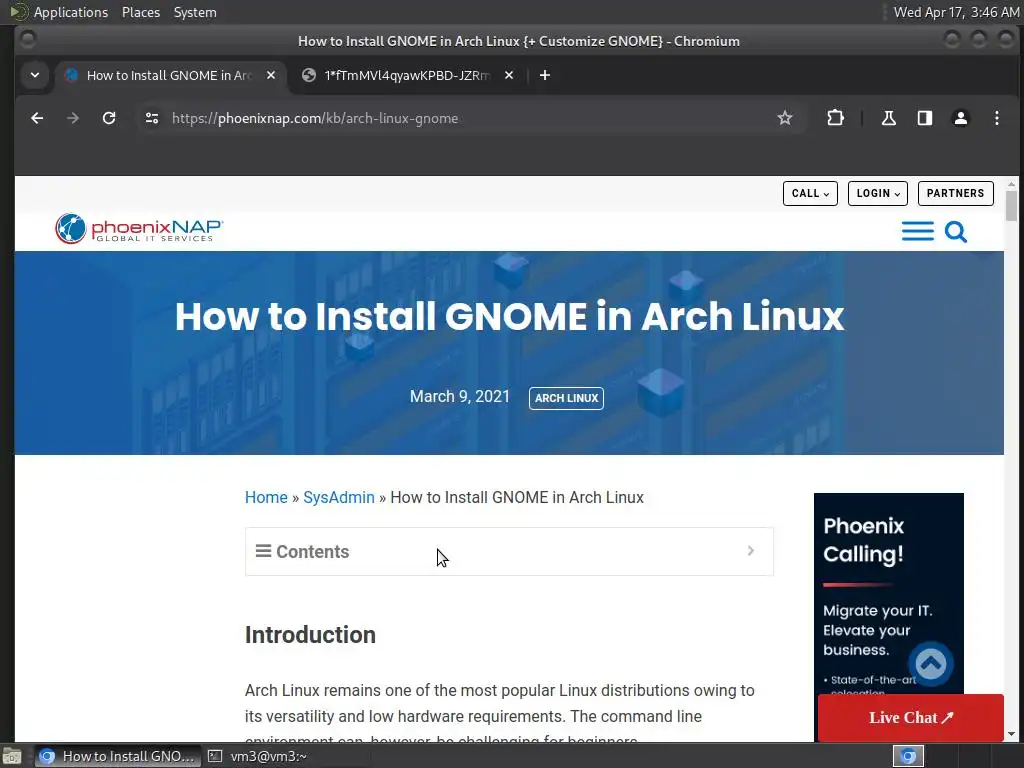Open the Live Chat button
This screenshot has width=1024, height=768.
[x=910, y=717]
